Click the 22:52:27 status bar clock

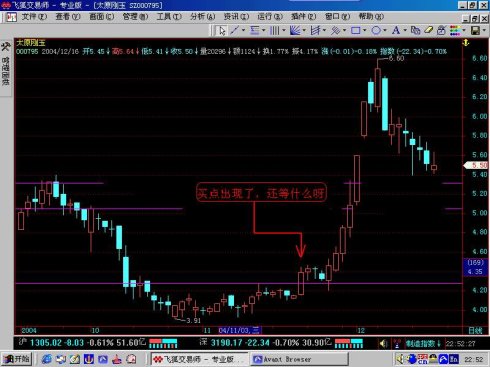coord(461,343)
